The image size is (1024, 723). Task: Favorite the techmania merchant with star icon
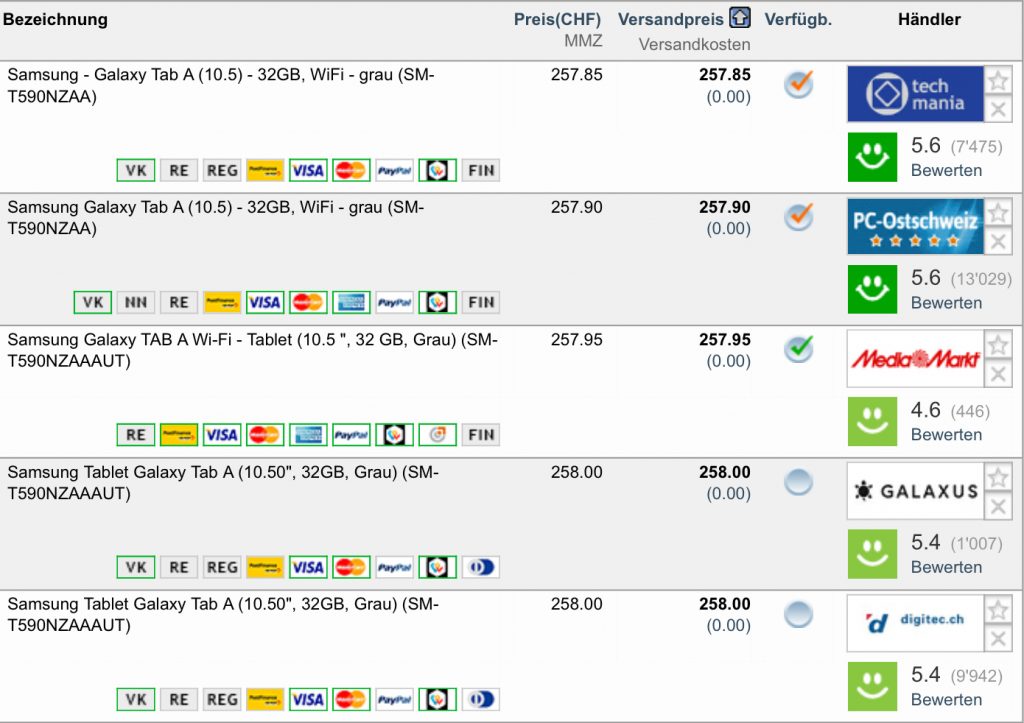click(998, 82)
